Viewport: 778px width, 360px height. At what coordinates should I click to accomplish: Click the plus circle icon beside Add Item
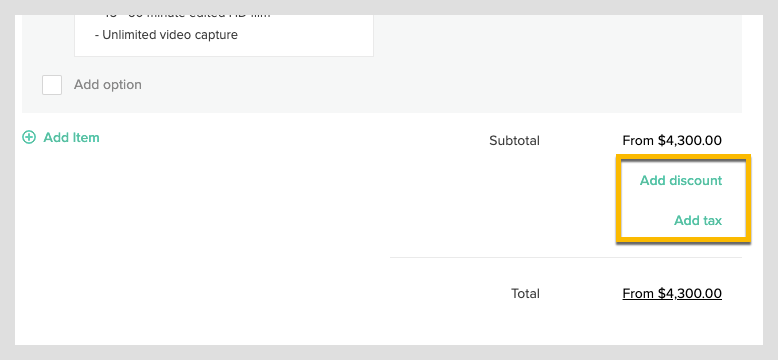tap(29, 137)
